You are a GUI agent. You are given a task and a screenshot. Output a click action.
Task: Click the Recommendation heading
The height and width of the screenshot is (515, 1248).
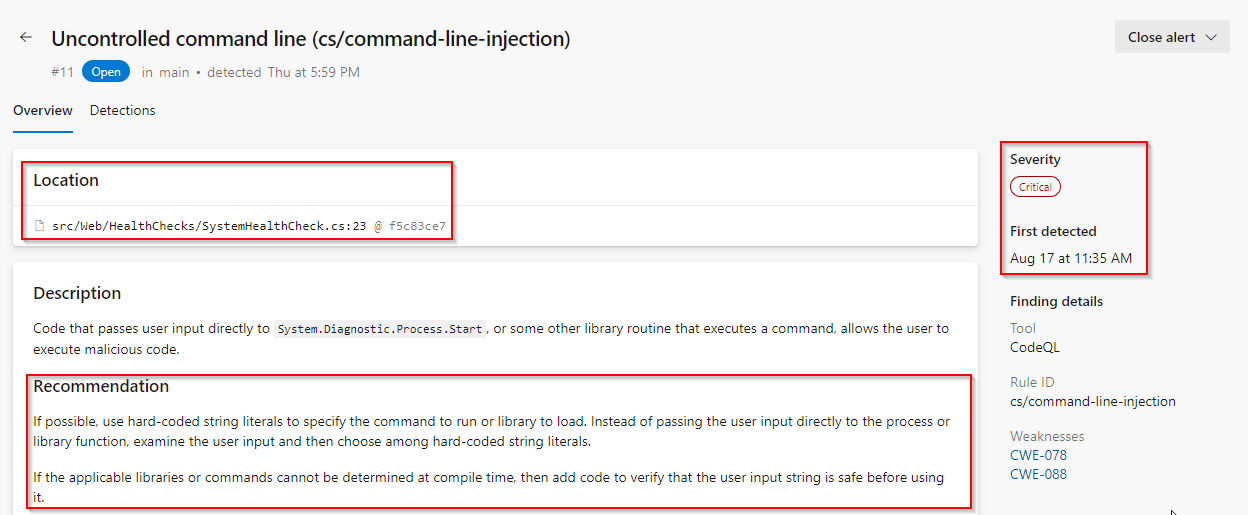pos(101,386)
